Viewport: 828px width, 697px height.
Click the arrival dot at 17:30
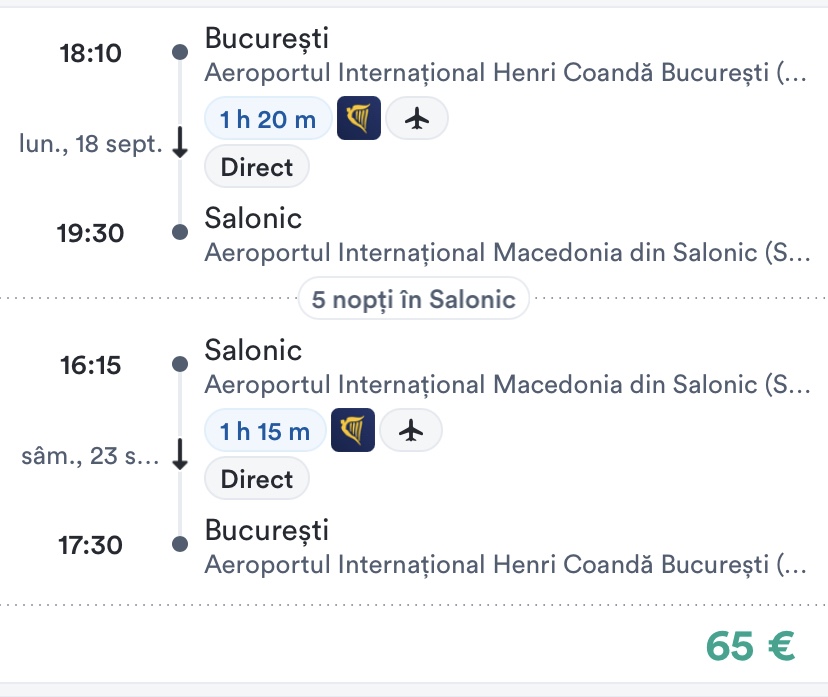click(x=180, y=544)
